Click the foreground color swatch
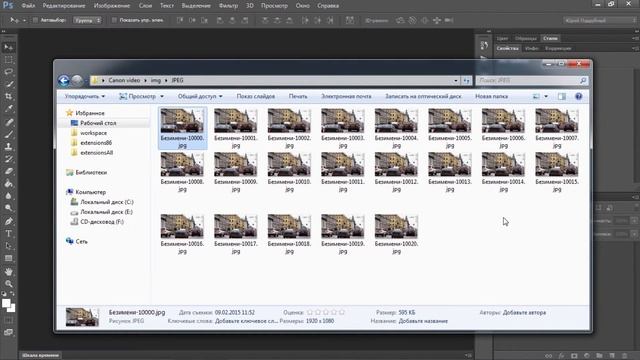Image resolution: width=640 pixels, height=360 pixels. tap(6, 303)
